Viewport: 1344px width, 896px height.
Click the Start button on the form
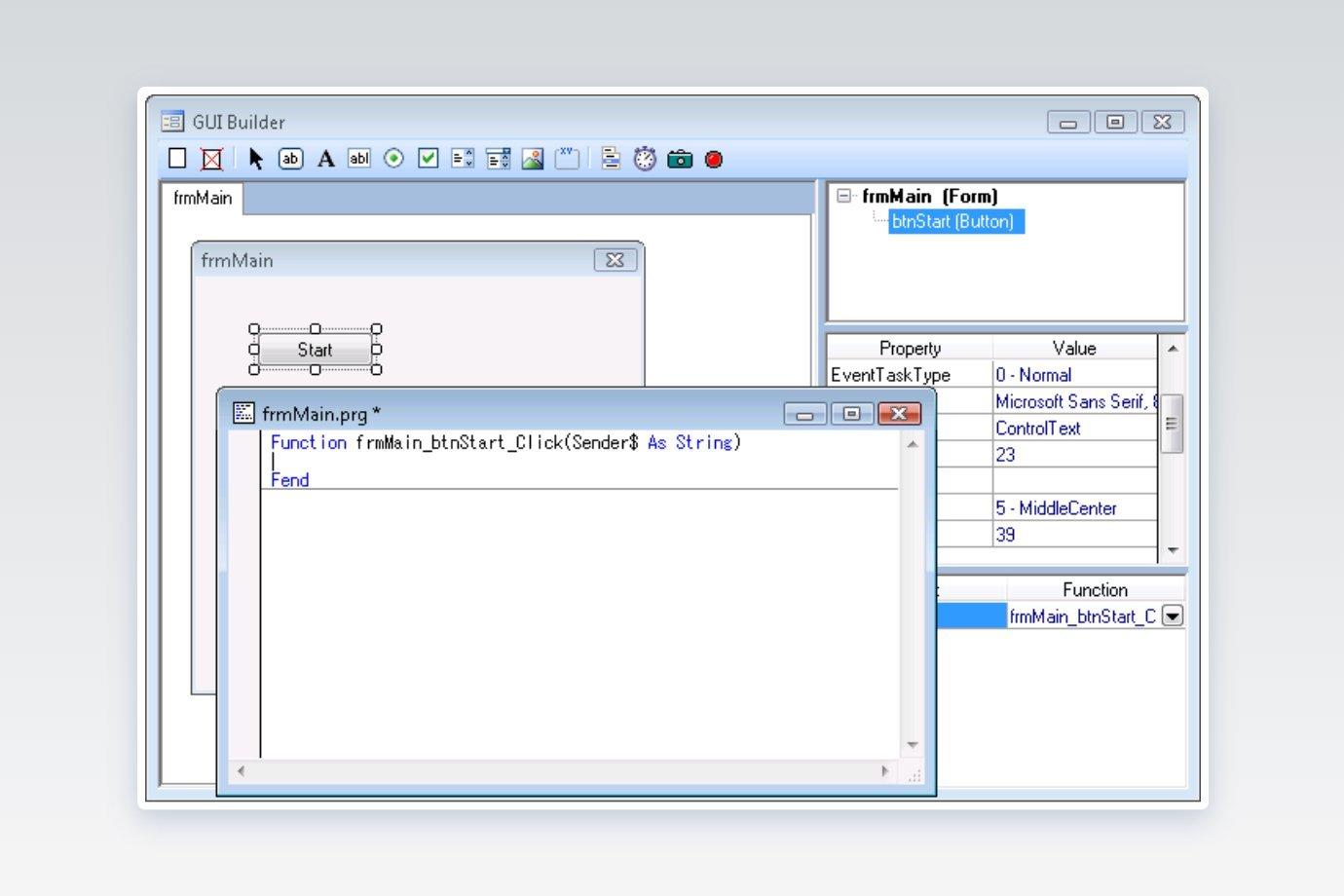[x=315, y=350]
